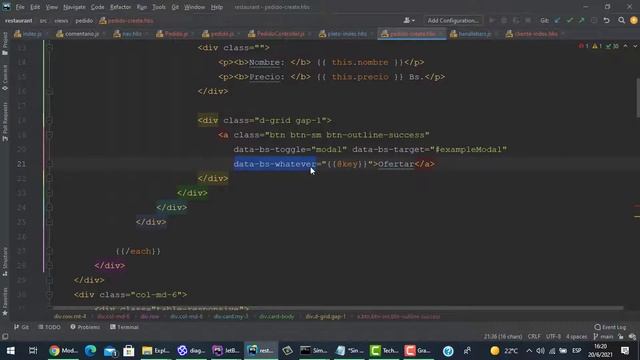This screenshot has height=360, width=640.
Task: Click div.card-body breadcrumb below editor
Action: [277, 316]
